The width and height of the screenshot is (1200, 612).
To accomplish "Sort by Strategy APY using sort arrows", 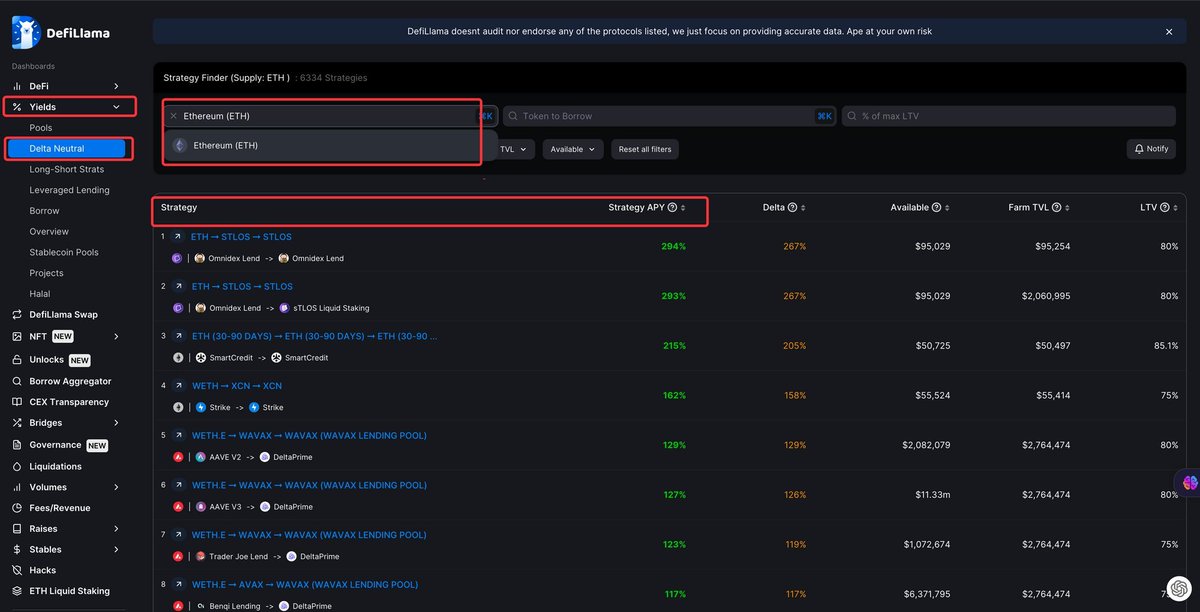I will click(x=683, y=208).
